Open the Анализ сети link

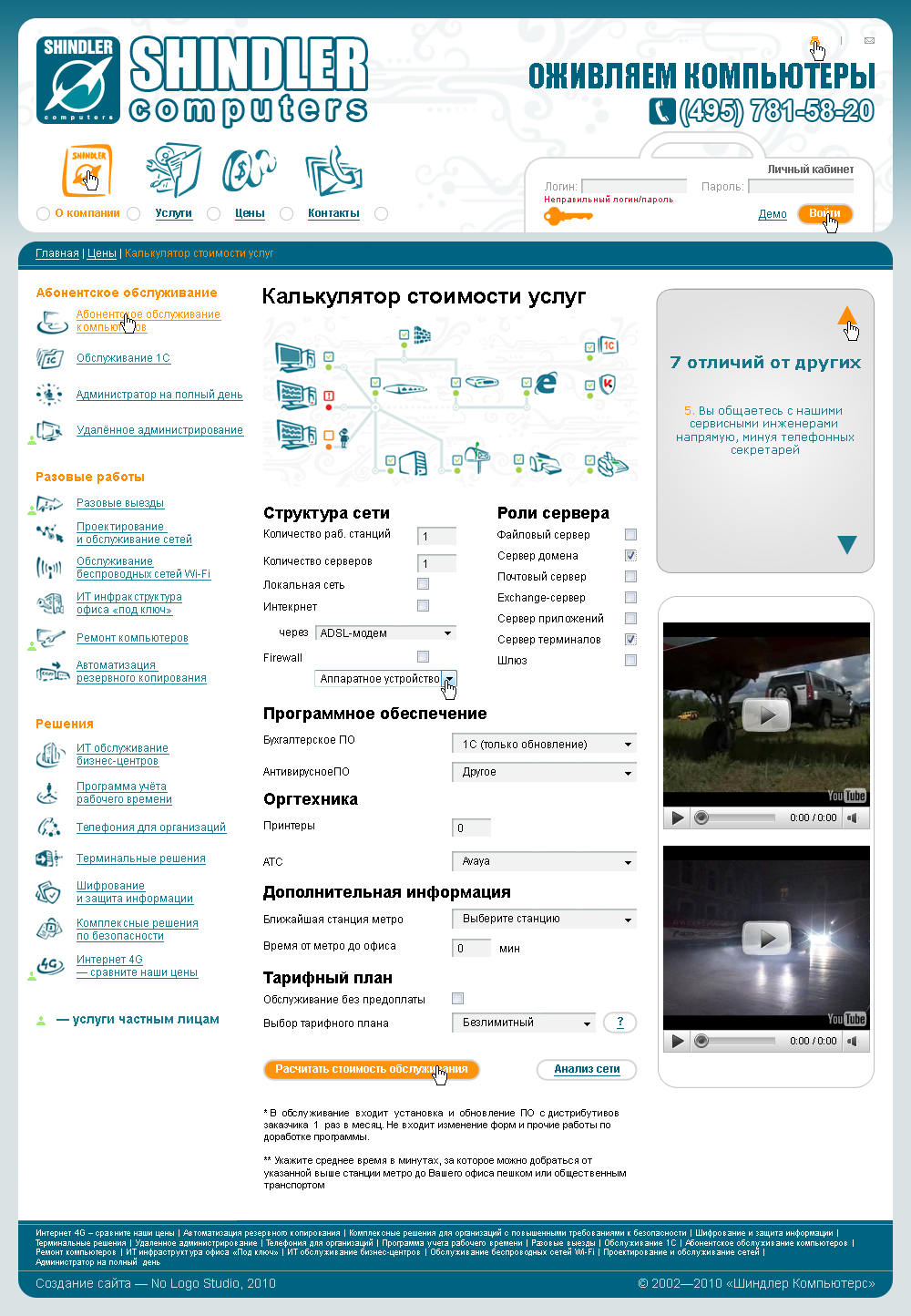587,1069
